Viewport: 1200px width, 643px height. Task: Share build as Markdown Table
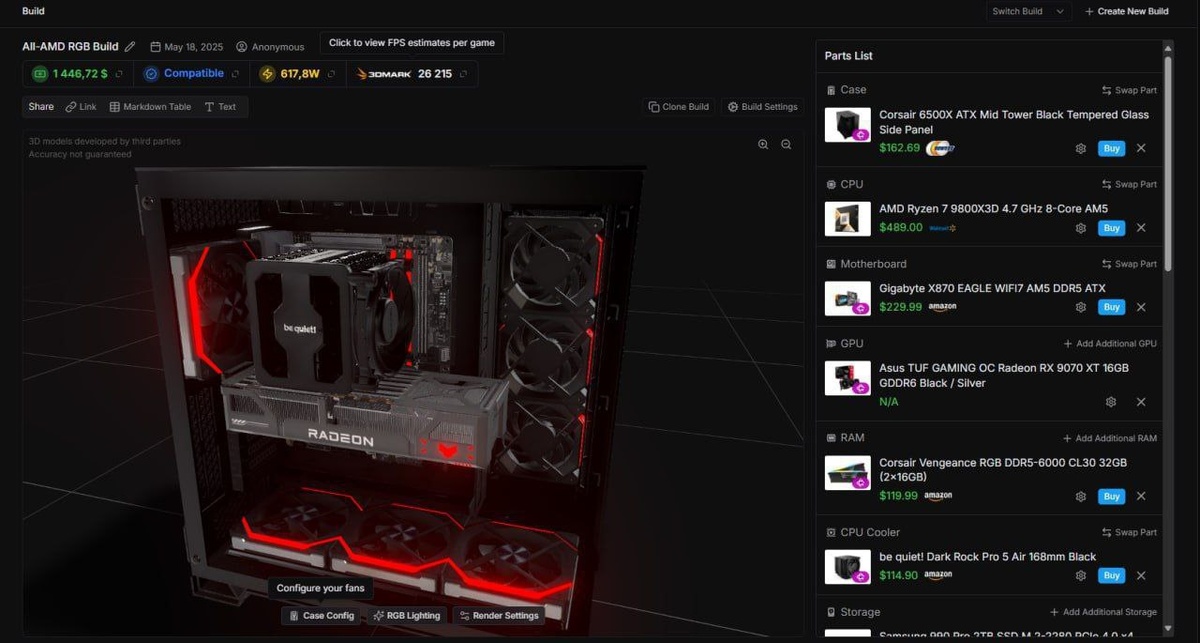click(150, 107)
